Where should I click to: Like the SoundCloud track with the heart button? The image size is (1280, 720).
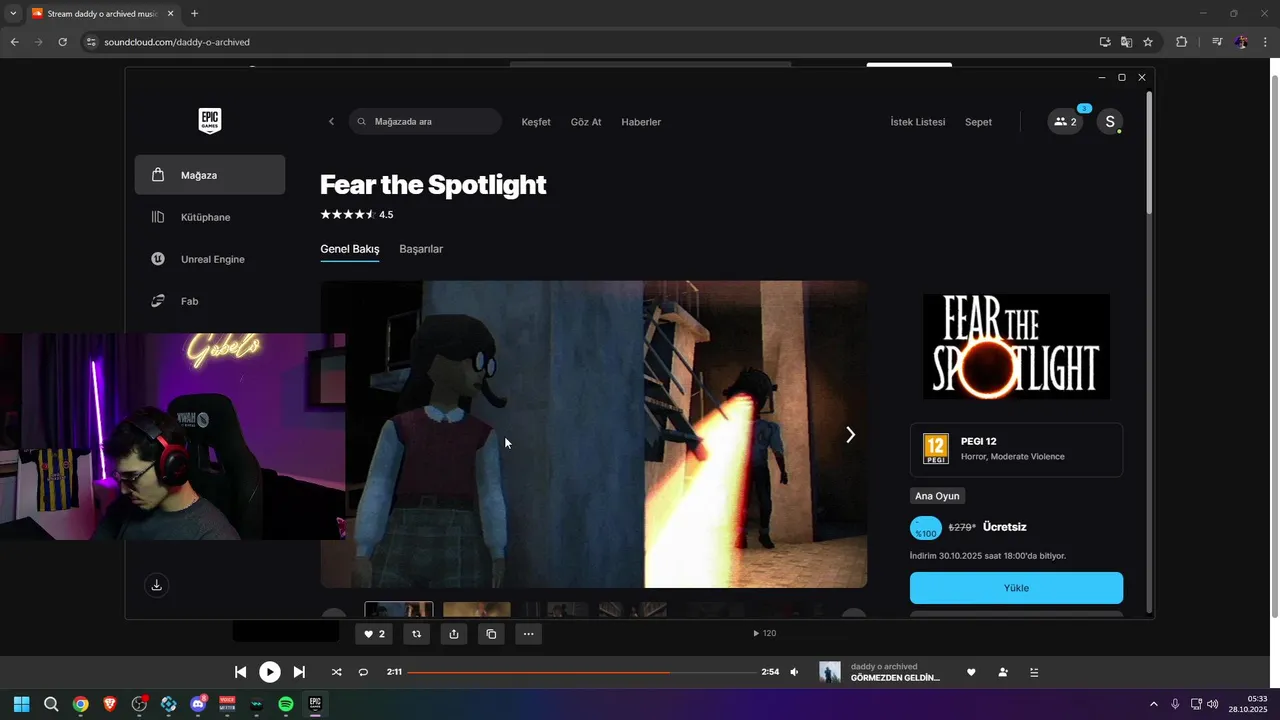pyautogui.click(x=374, y=633)
